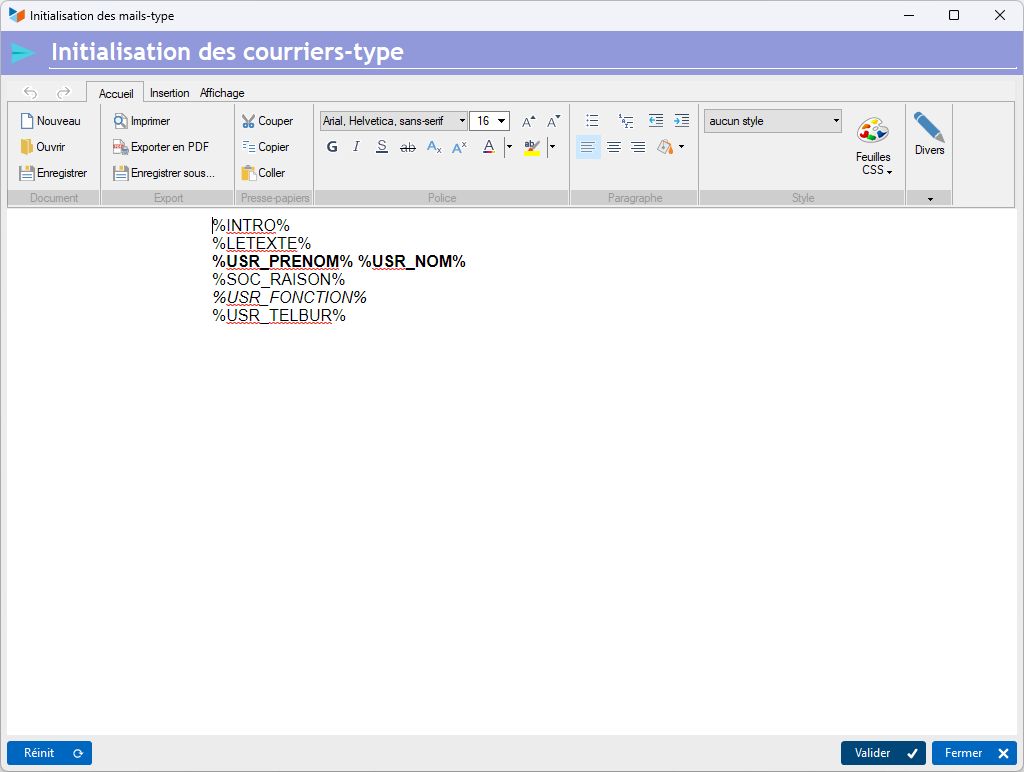Screen dimensions: 1024x772
Task: Insert a bulleted list
Action: click(592, 121)
